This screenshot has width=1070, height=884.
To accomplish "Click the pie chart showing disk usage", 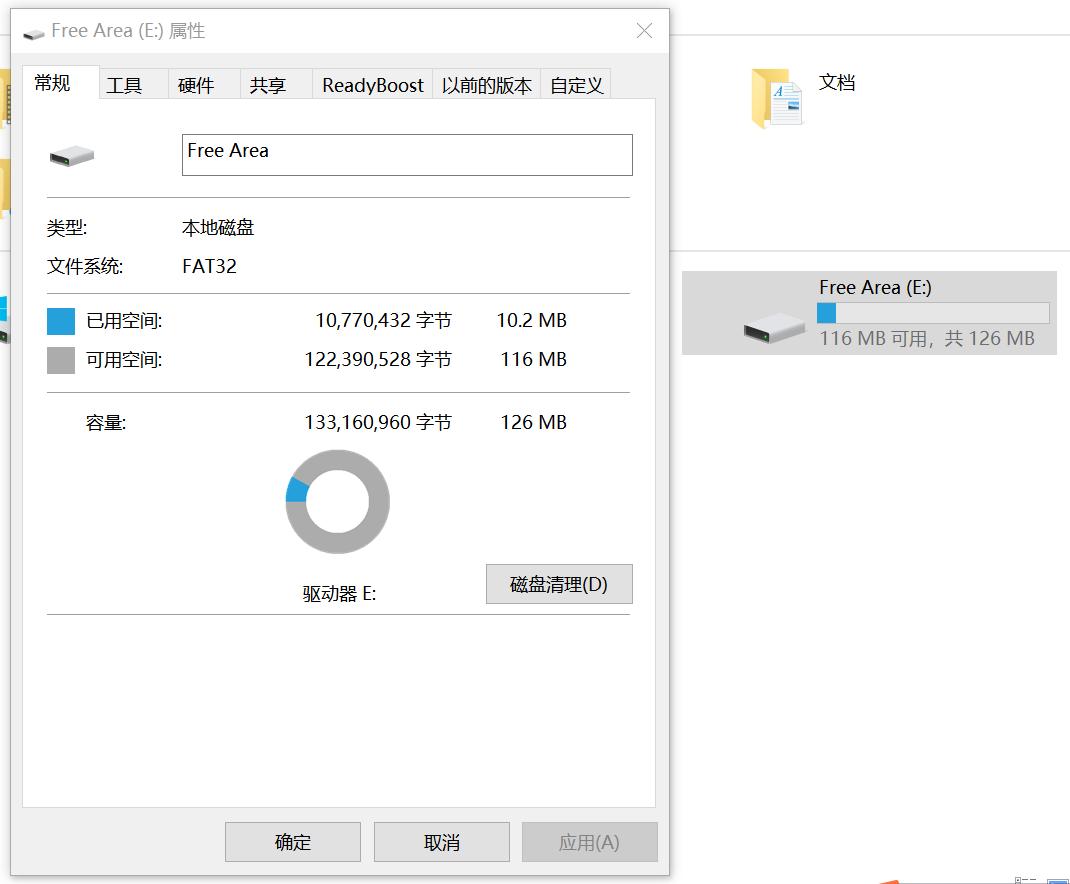I will 337,501.
